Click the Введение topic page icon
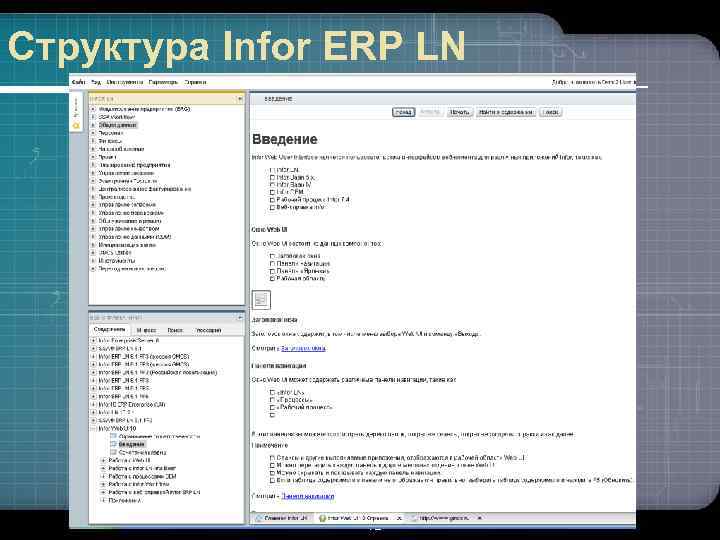Screen dimensions: 720x540 (113, 444)
